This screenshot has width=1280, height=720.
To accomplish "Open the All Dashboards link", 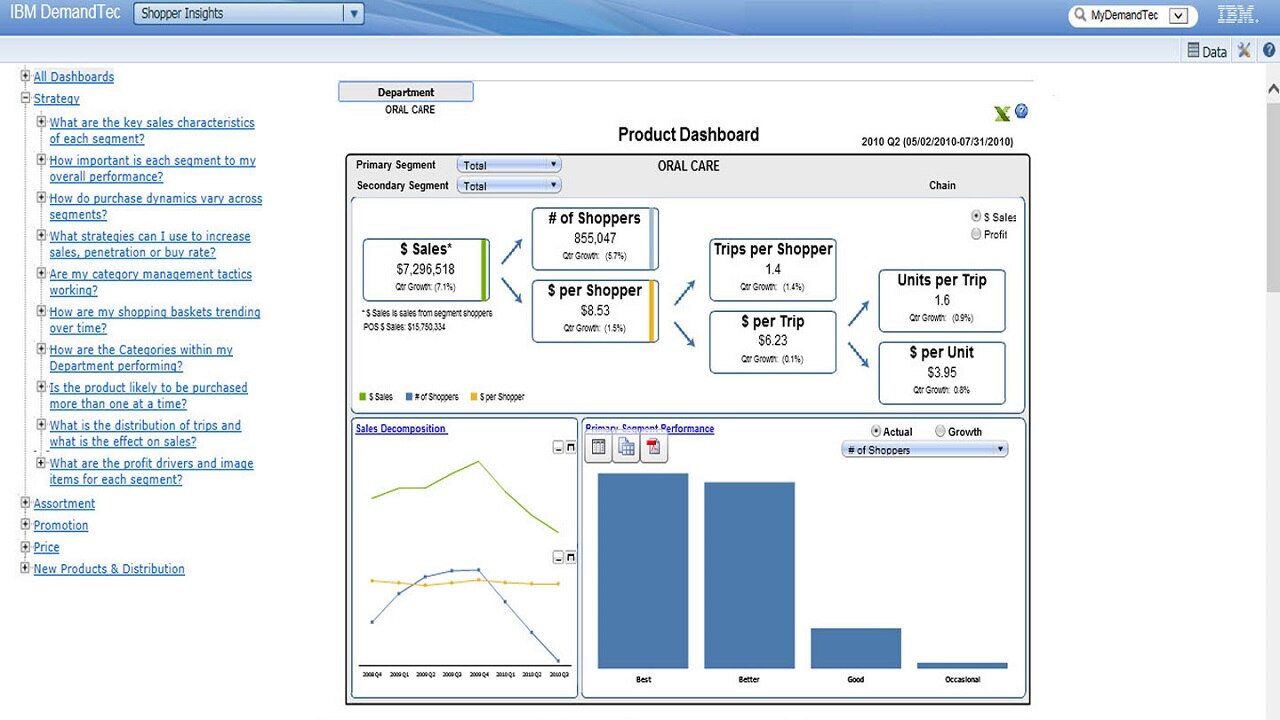I will click(74, 77).
